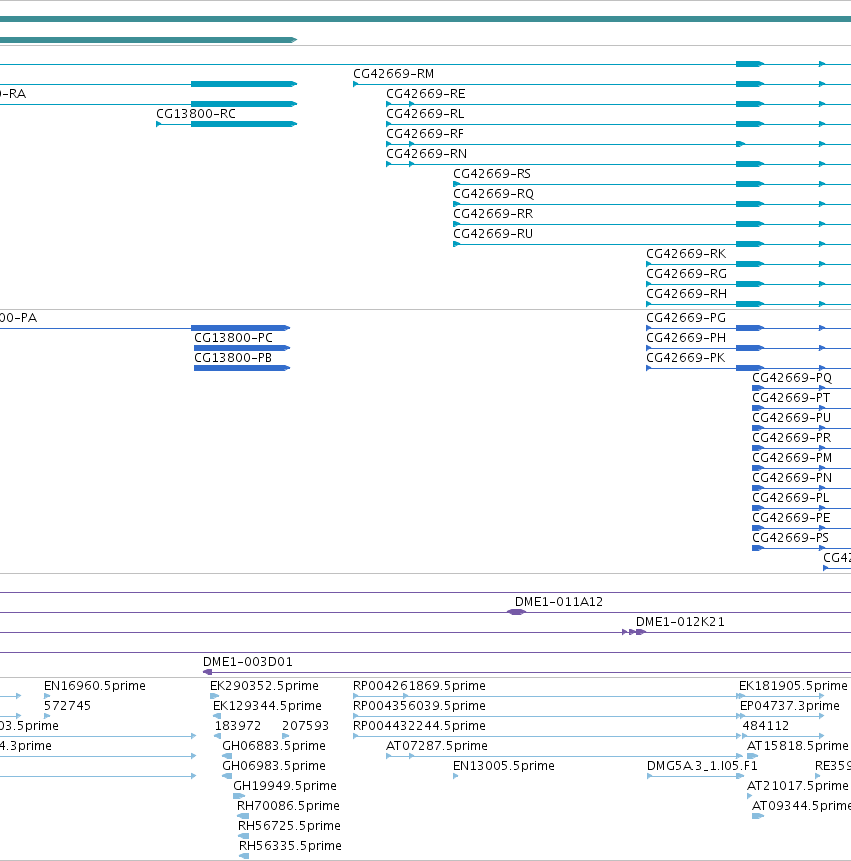The width and height of the screenshot is (851, 861).
Task: Select clone DME1-012K21 label
Action: pos(680,622)
